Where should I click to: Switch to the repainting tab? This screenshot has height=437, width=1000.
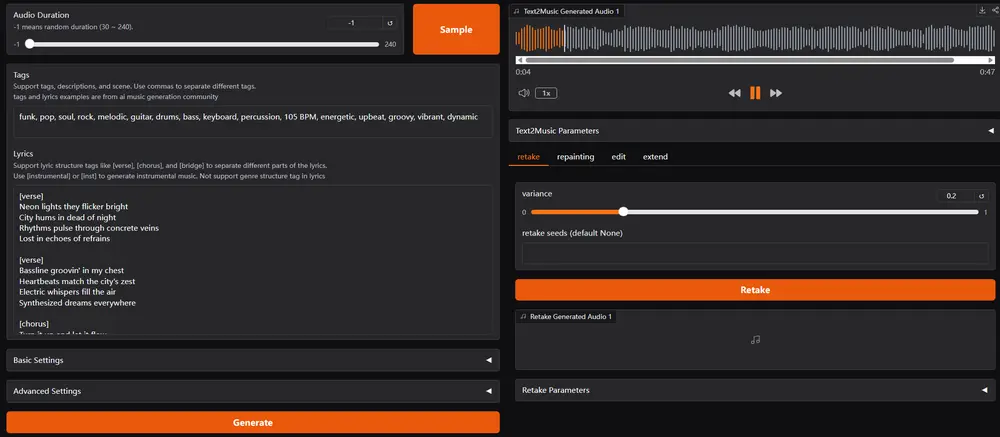coord(575,156)
